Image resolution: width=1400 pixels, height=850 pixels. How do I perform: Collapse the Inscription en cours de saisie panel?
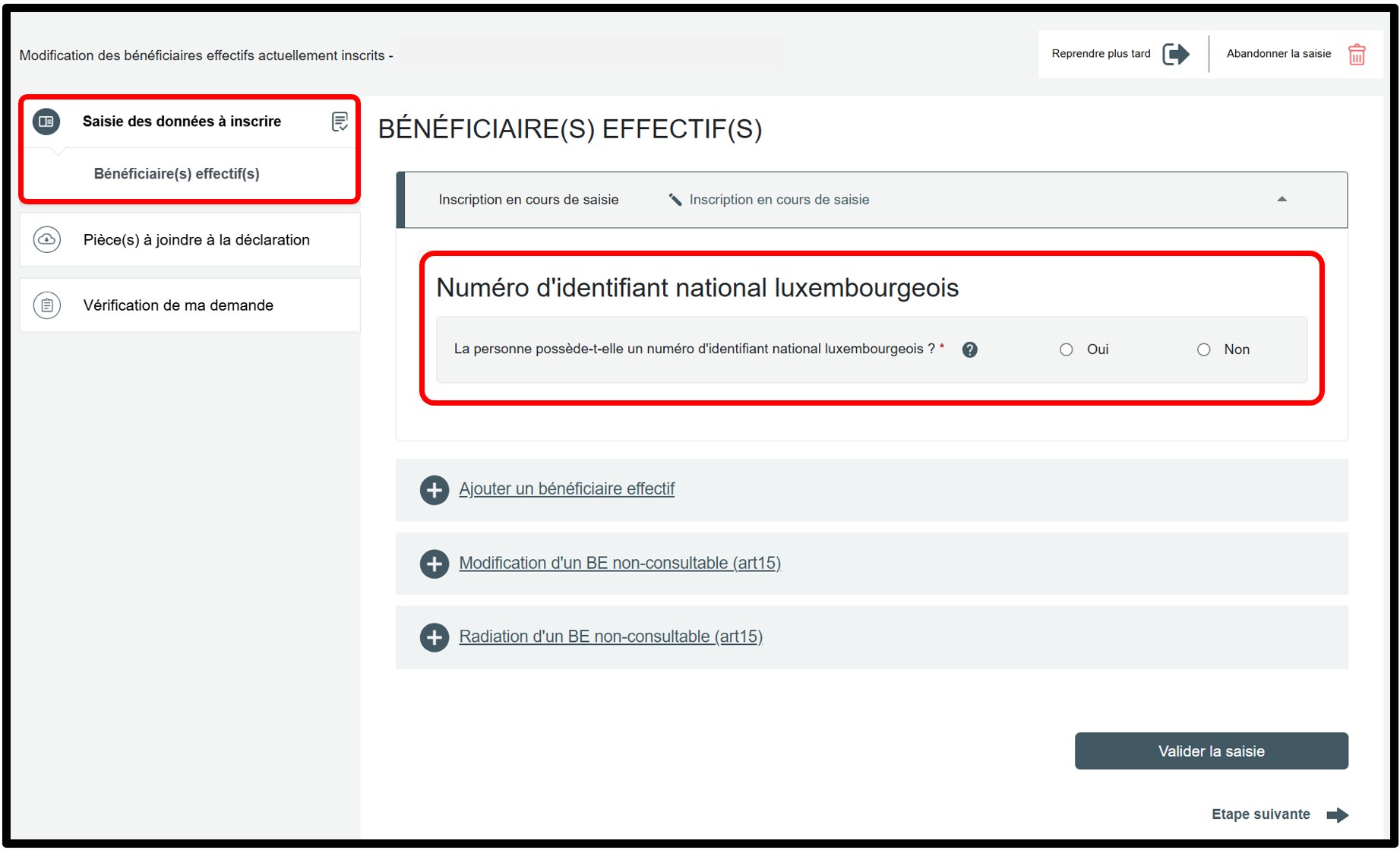[x=1281, y=200]
